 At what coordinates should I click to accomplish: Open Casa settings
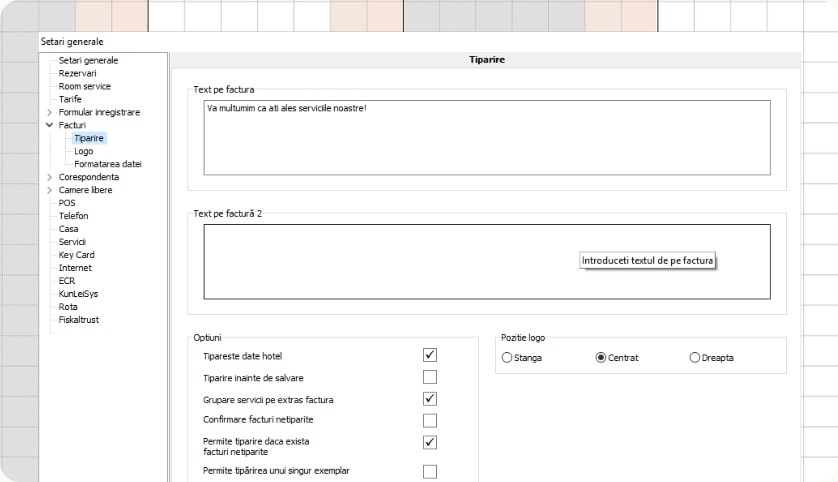[68, 229]
